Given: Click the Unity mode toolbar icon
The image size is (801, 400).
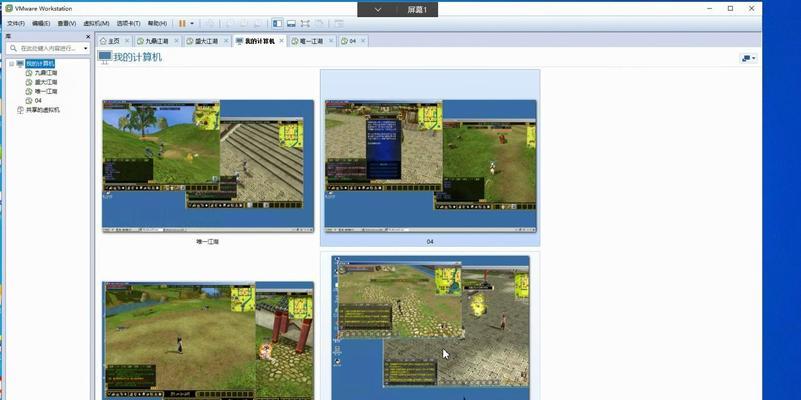Looking at the screenshot, I should point(319,23).
